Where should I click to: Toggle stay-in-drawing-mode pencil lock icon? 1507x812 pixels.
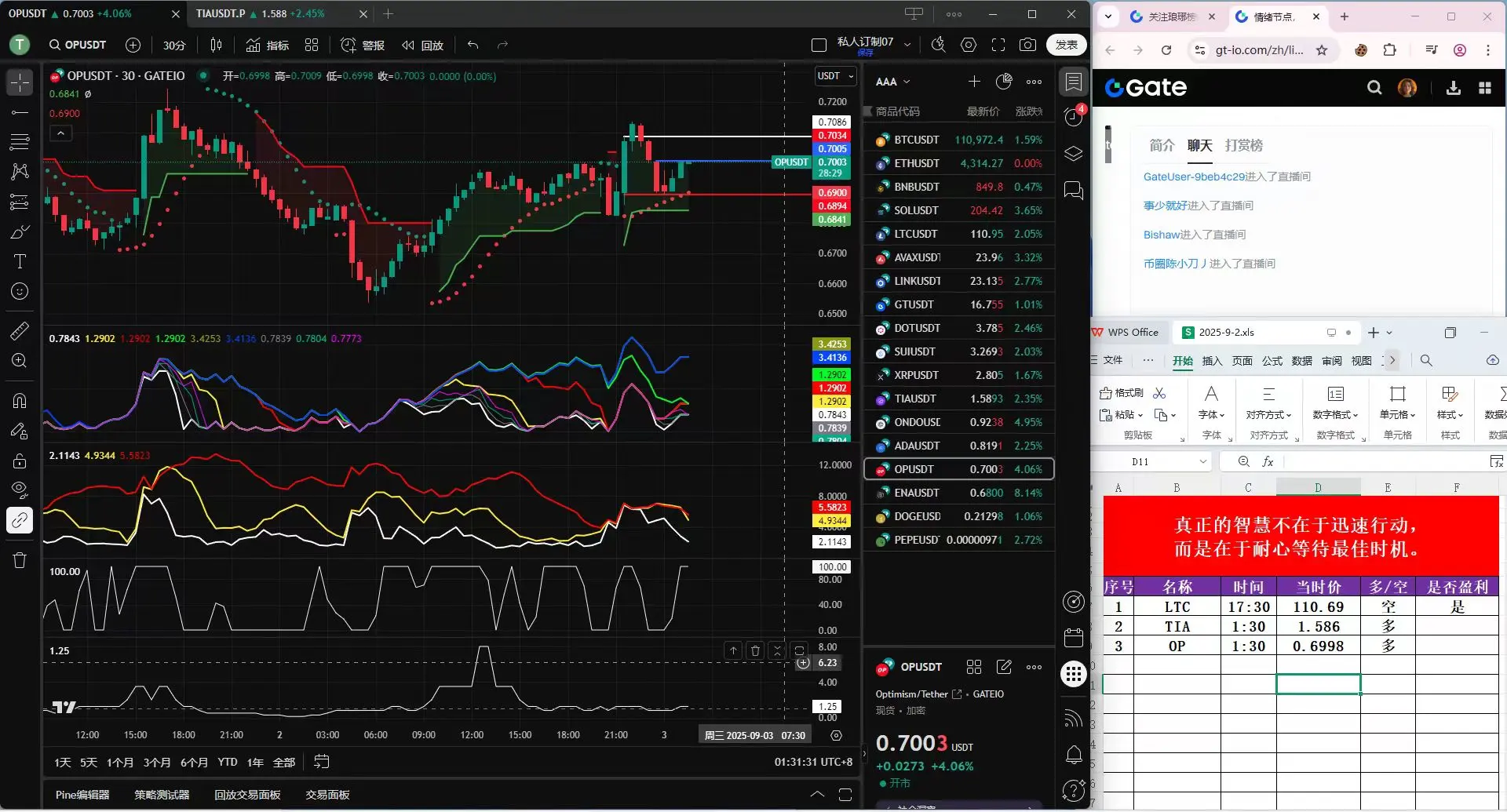point(20,431)
